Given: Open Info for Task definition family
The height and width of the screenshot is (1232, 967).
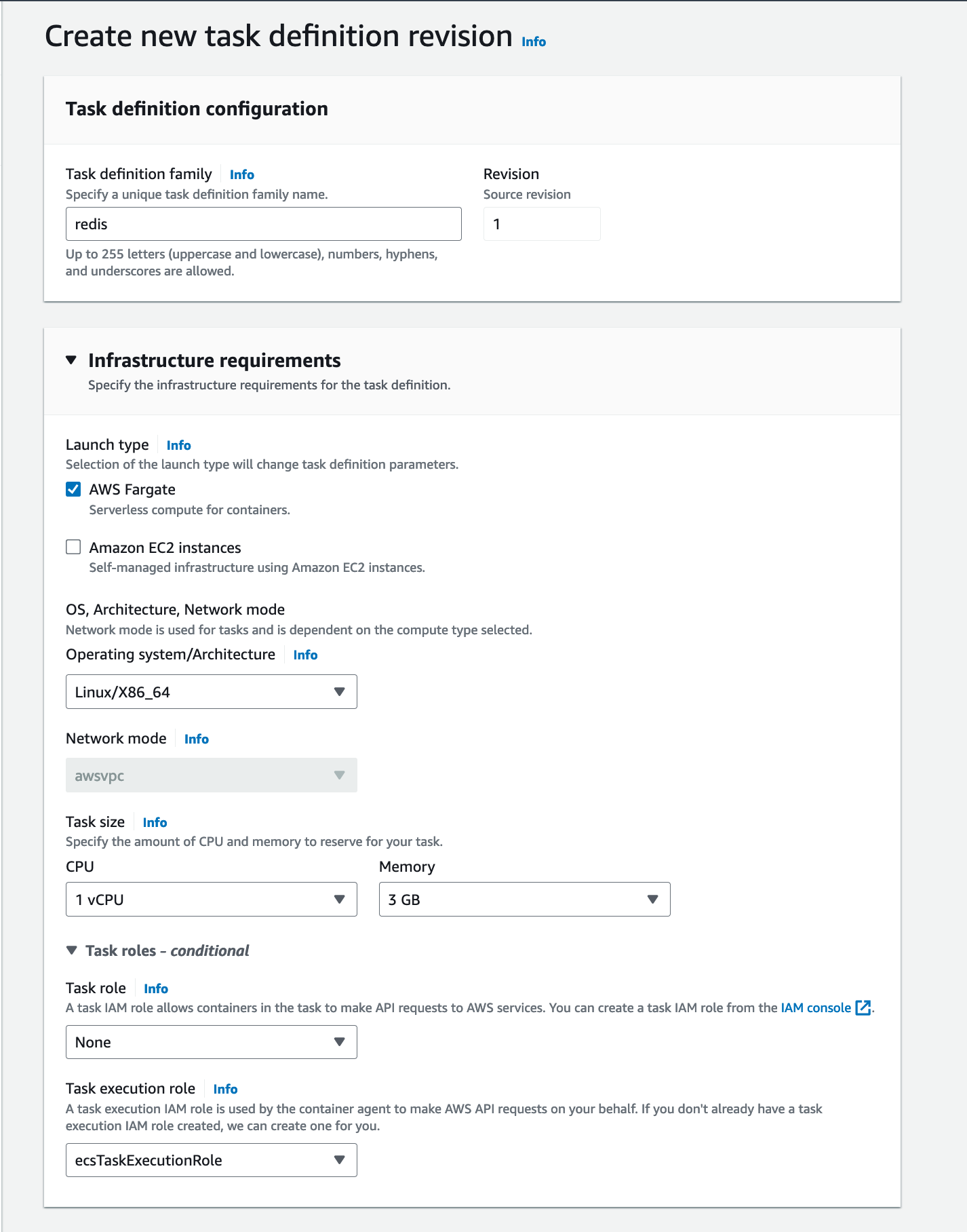Looking at the screenshot, I should [242, 175].
